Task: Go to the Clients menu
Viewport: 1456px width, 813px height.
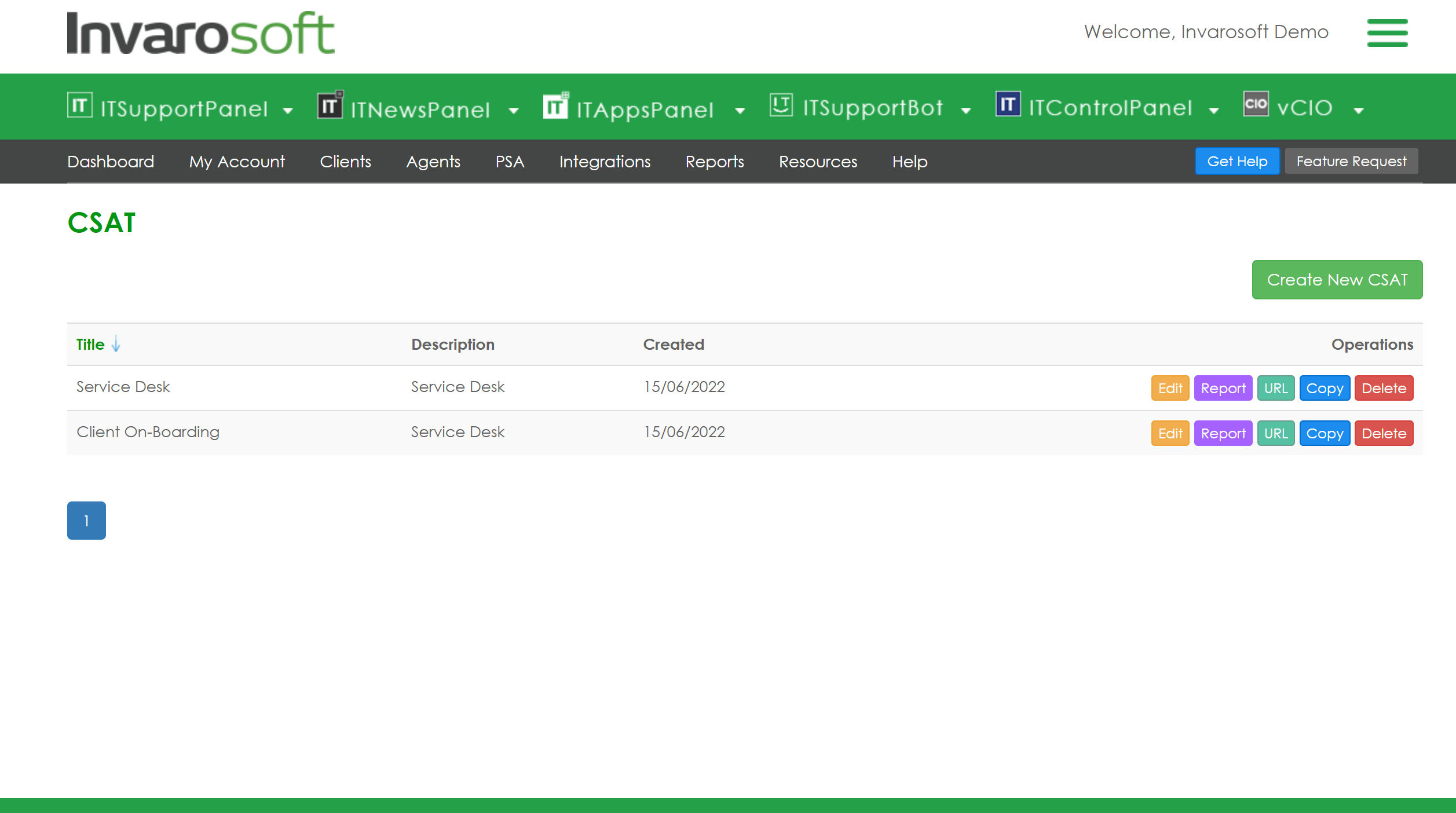Action: tap(345, 162)
